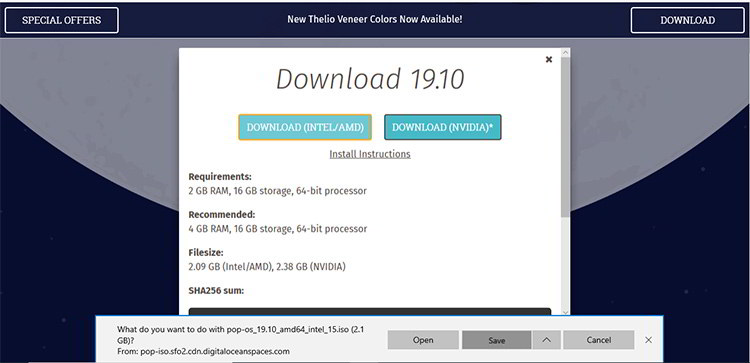
Task: Download the NVIDIA ISO
Action: 442,127
